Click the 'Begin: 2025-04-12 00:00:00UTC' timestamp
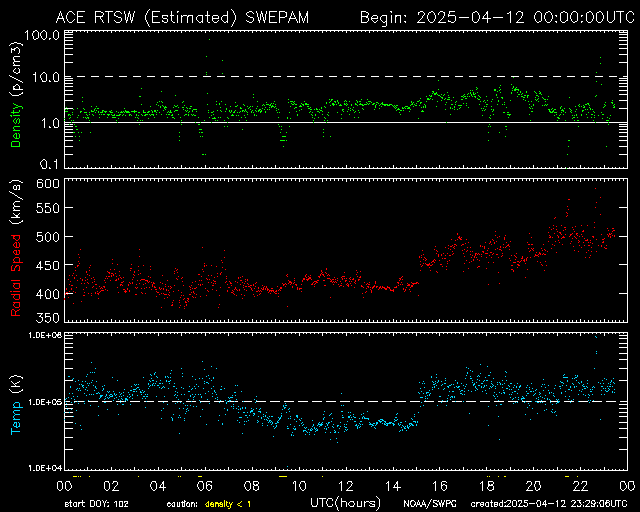The image size is (640, 512). point(498,18)
